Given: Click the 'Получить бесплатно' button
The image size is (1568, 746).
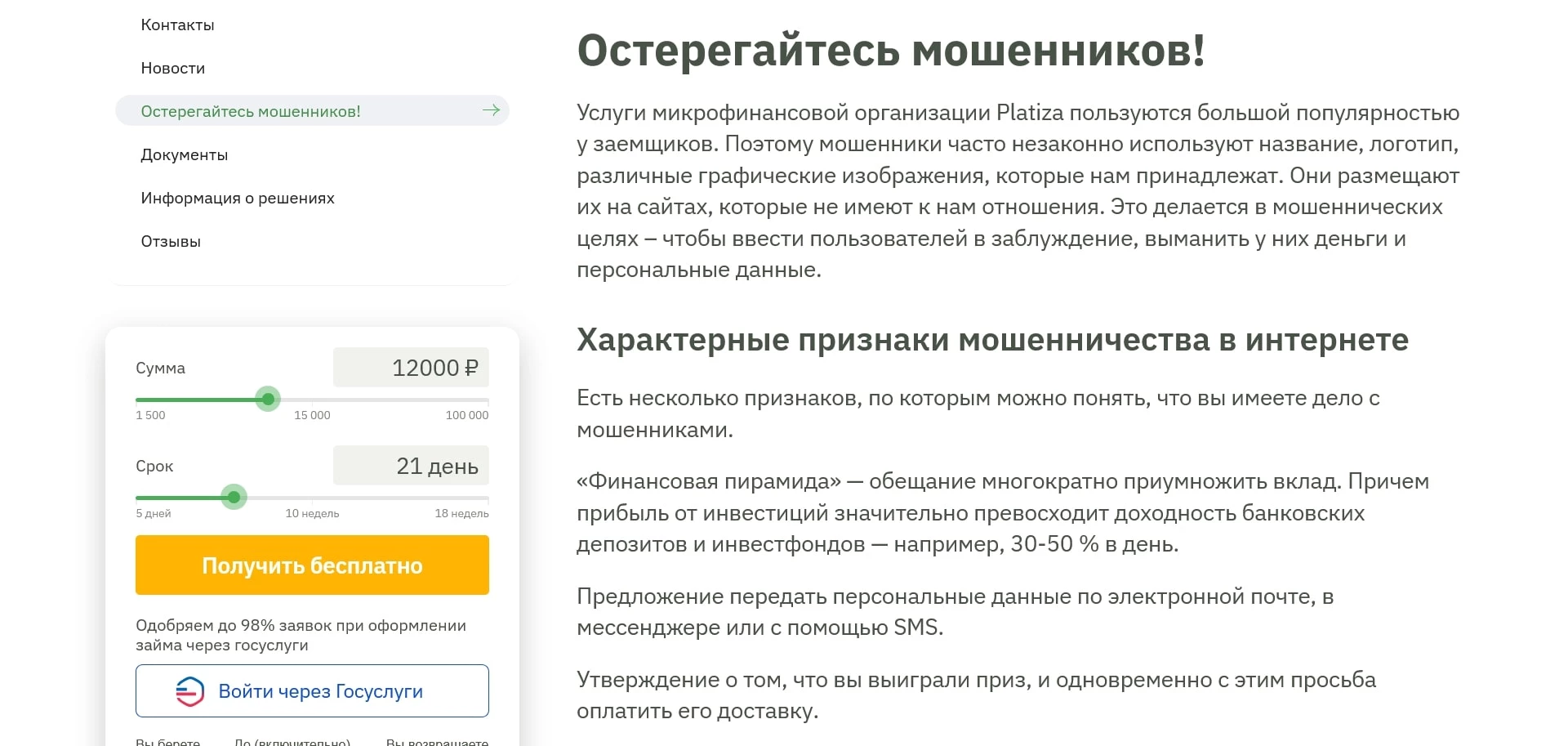Looking at the screenshot, I should [311, 565].
